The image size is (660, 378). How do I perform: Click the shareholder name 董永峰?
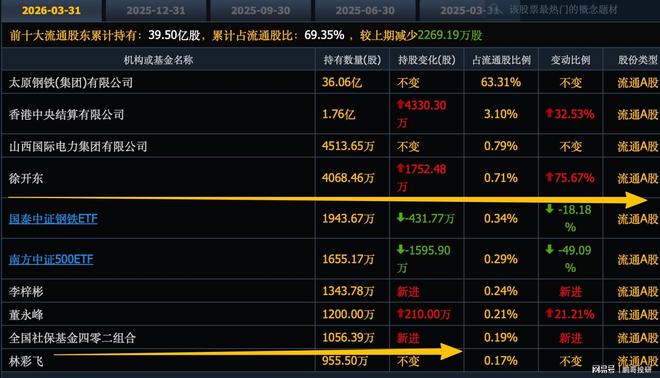pos(26,314)
